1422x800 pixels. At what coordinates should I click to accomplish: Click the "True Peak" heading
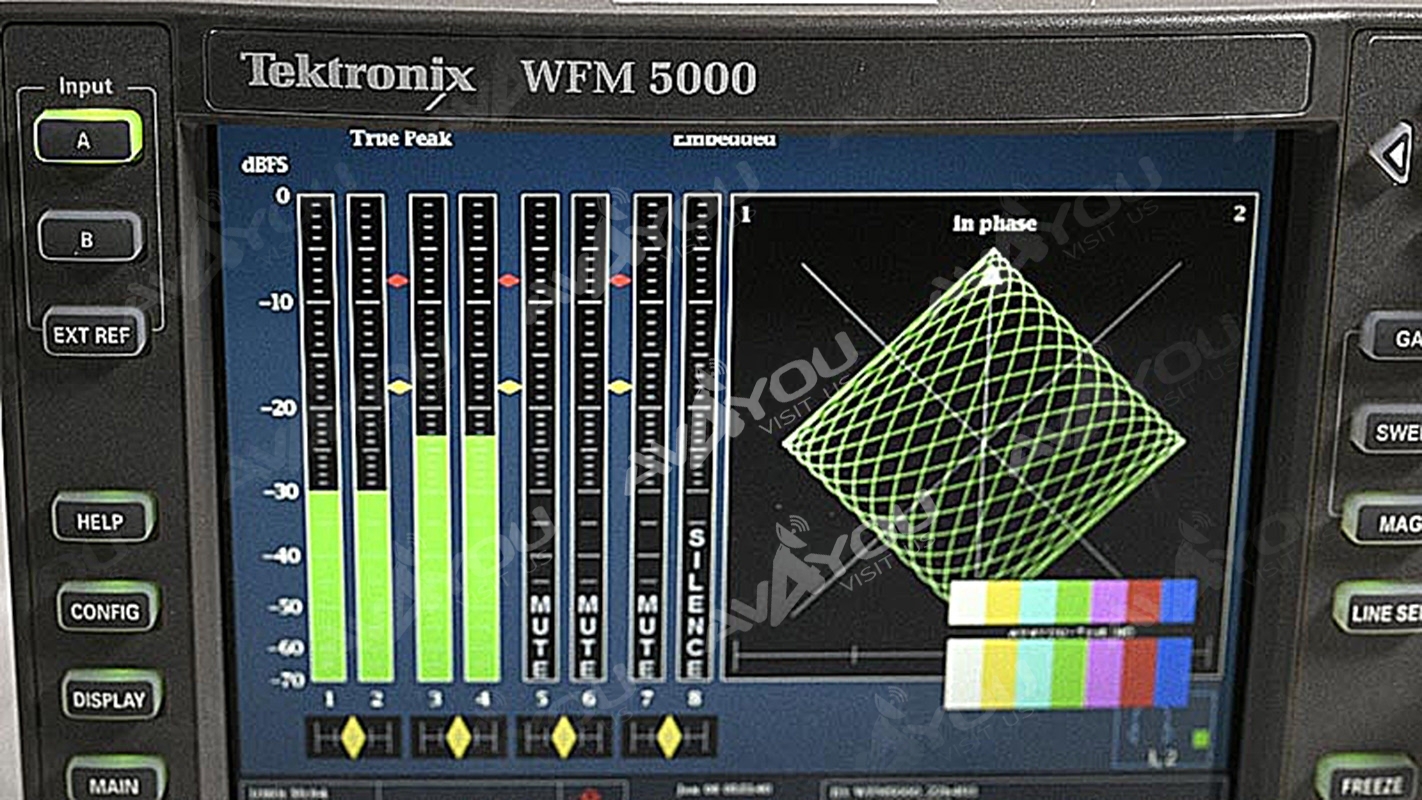(401, 139)
